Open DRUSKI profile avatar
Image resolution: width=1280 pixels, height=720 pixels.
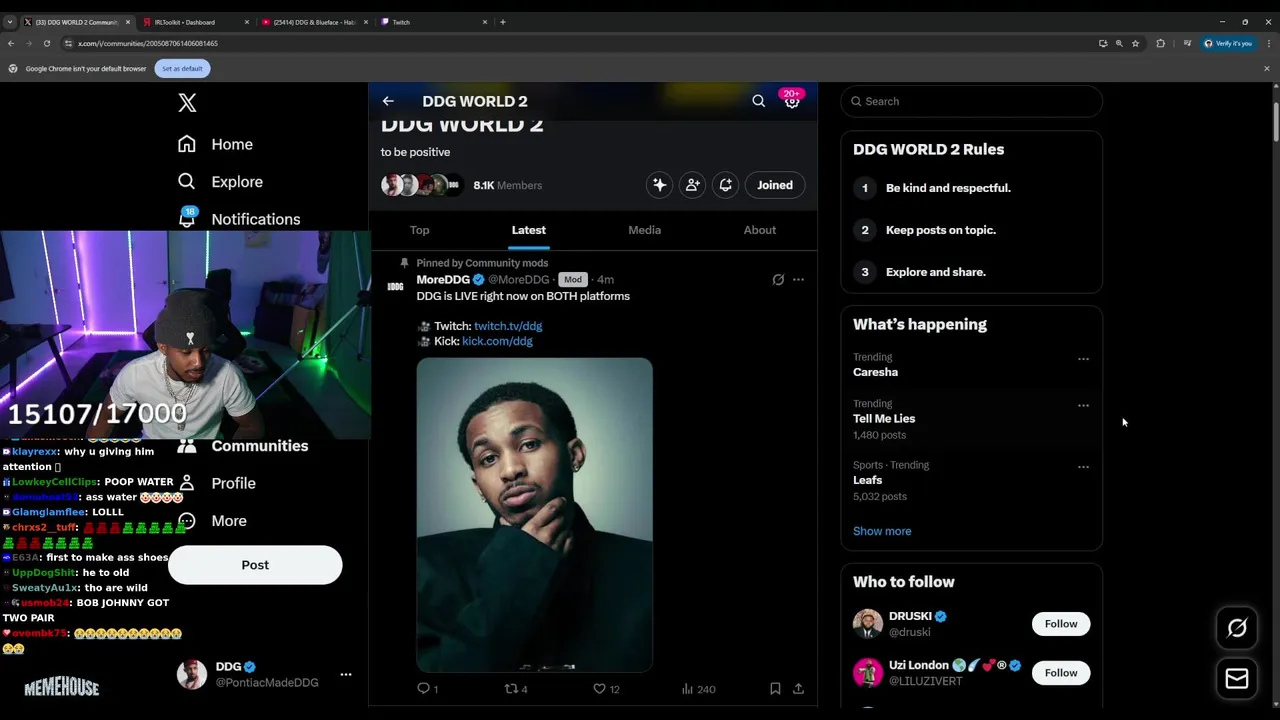coord(868,624)
